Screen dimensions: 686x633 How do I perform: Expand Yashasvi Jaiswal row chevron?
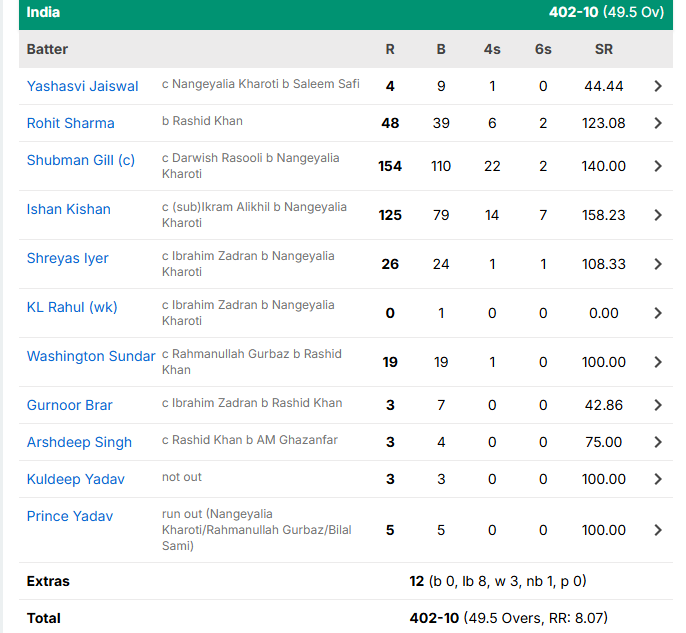658,86
